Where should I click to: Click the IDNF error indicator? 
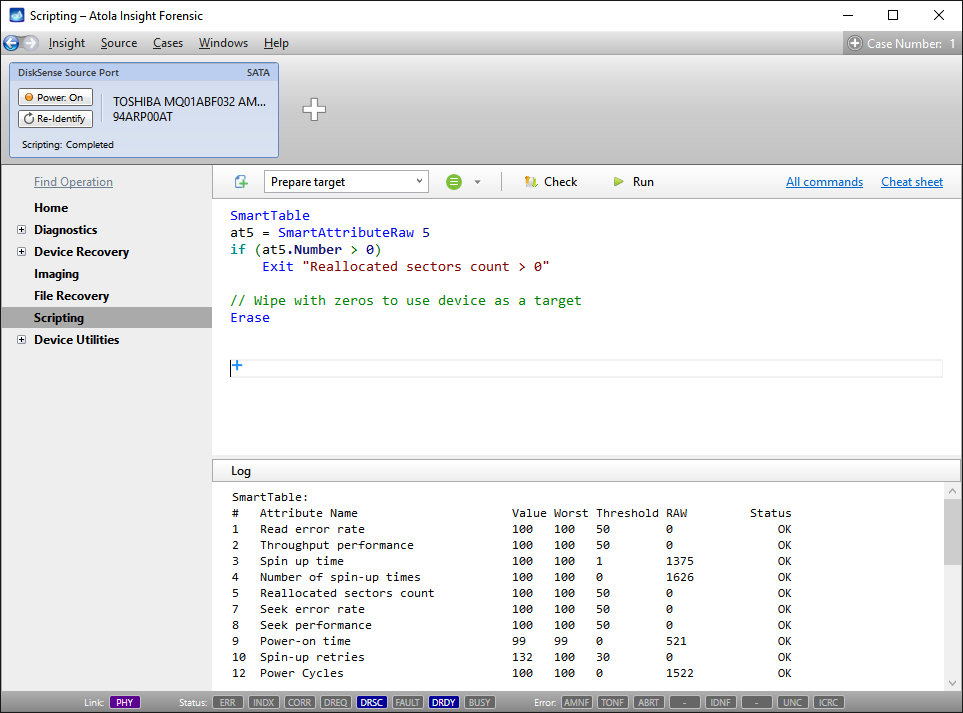click(x=720, y=702)
